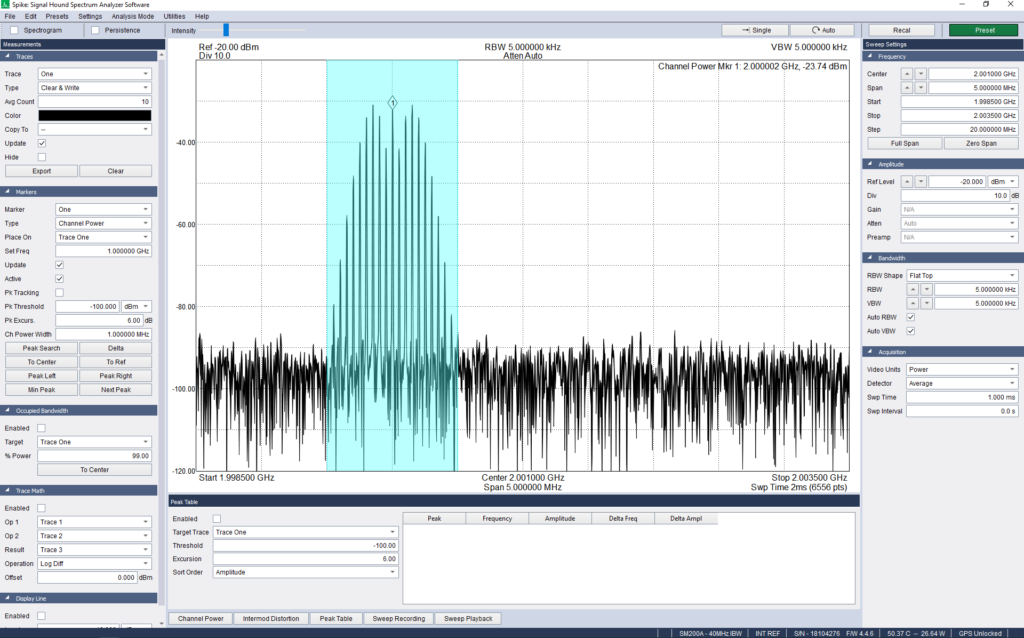Switch to the Sweep Recording tab
This screenshot has height=638, width=1024.
(397, 618)
